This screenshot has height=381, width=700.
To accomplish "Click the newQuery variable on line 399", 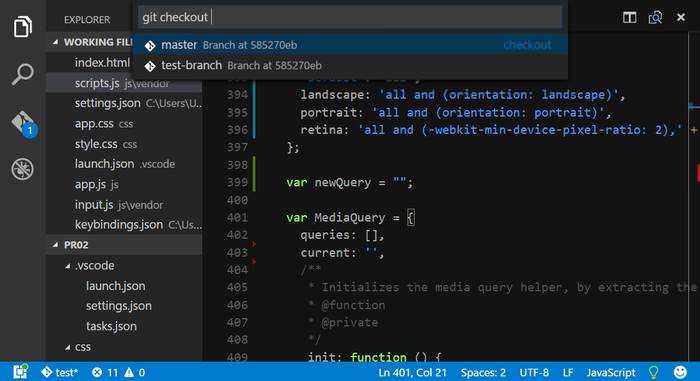I will [342, 183].
